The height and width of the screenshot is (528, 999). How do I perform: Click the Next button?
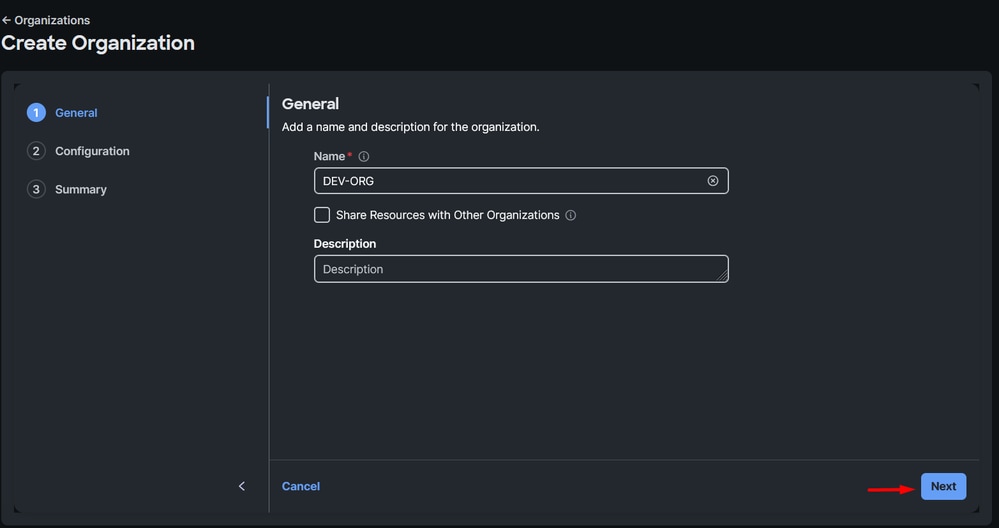(943, 486)
